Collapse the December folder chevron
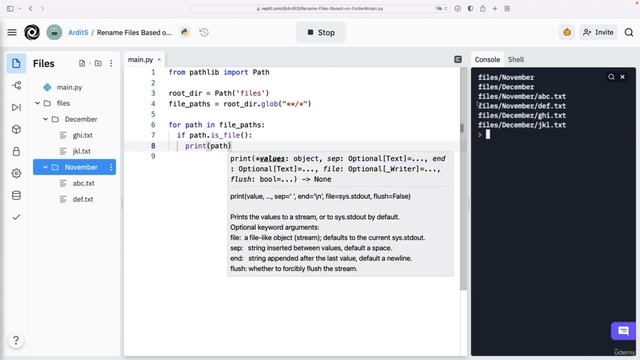The image size is (640, 360). pyautogui.click(x=45, y=119)
